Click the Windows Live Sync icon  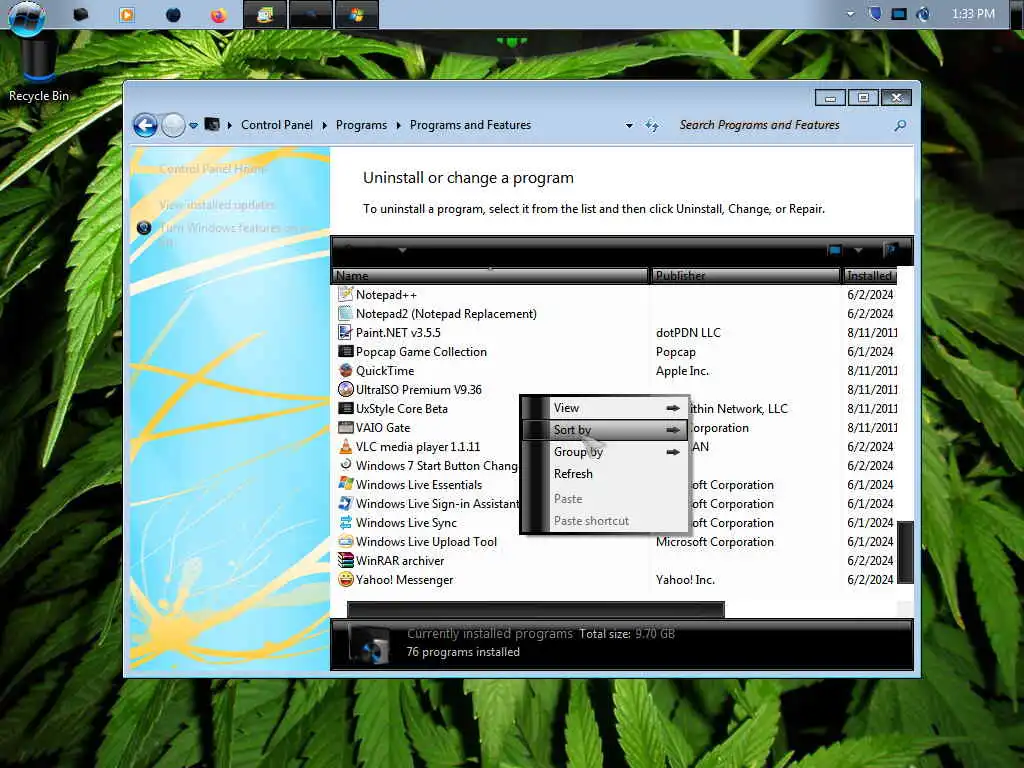tap(345, 522)
